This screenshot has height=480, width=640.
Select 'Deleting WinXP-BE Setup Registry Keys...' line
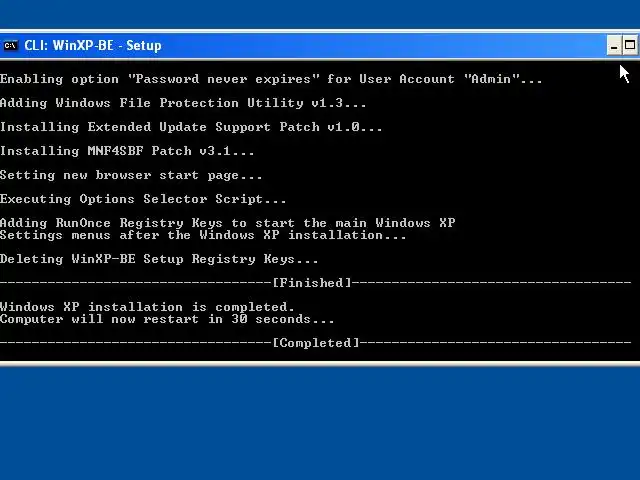[x=159, y=259]
